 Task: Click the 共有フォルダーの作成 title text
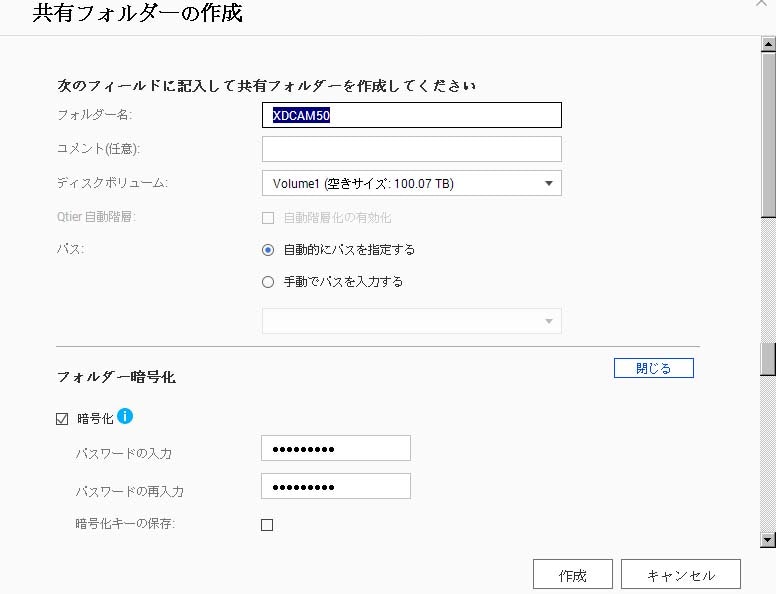coord(138,13)
